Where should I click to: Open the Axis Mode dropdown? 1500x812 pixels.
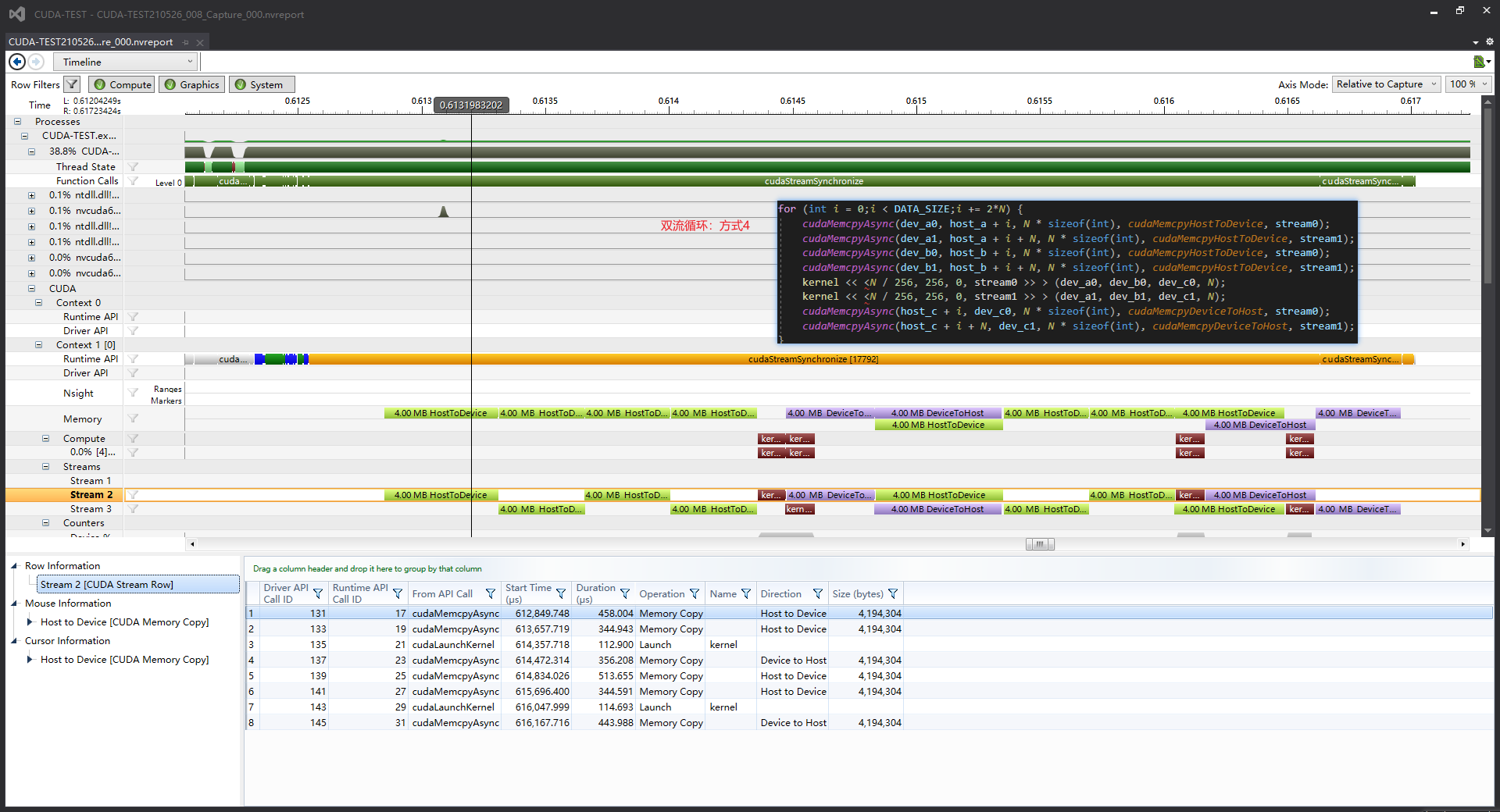1387,84
